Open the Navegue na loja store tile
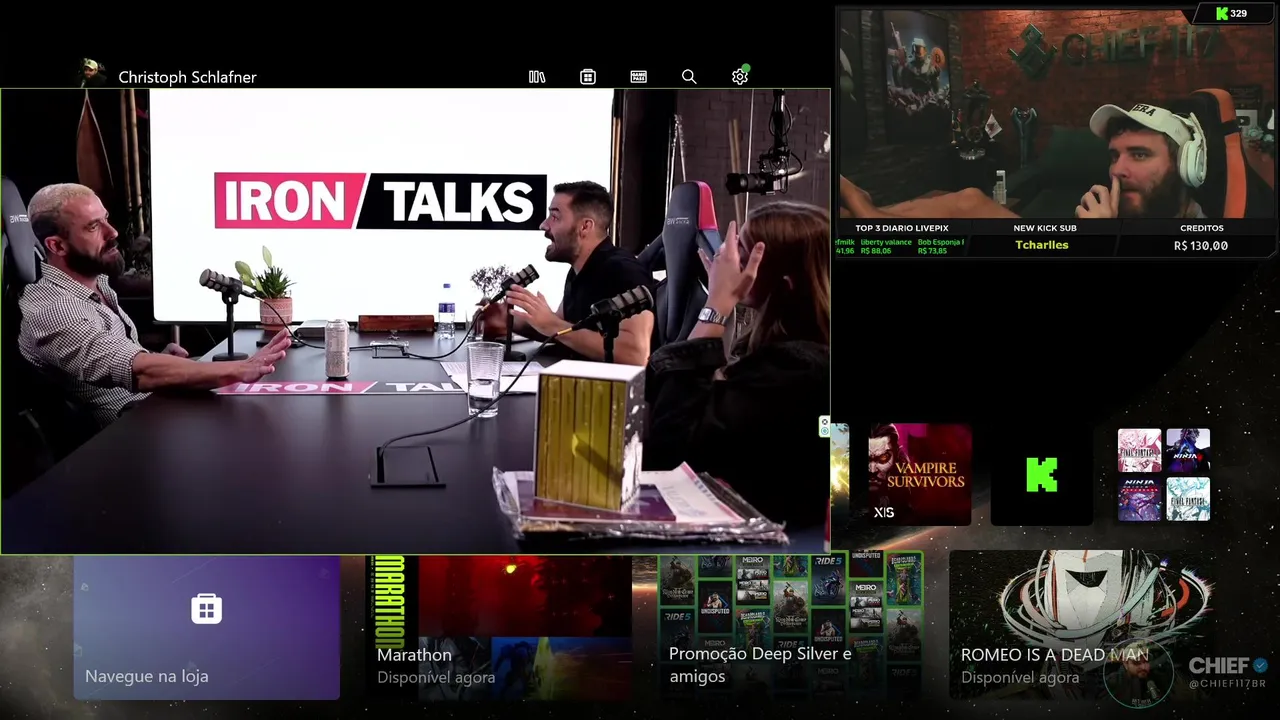Viewport: 1280px width, 720px height. [x=207, y=628]
